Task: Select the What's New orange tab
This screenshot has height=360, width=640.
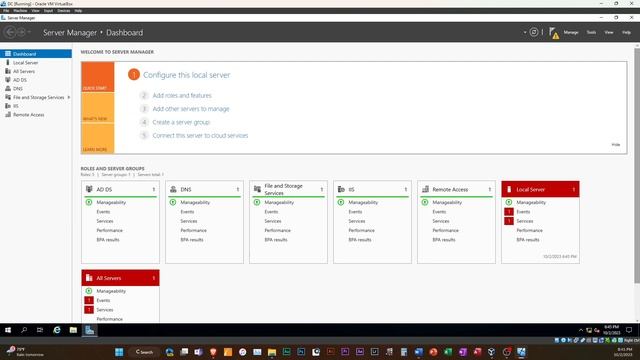Action: [98, 108]
